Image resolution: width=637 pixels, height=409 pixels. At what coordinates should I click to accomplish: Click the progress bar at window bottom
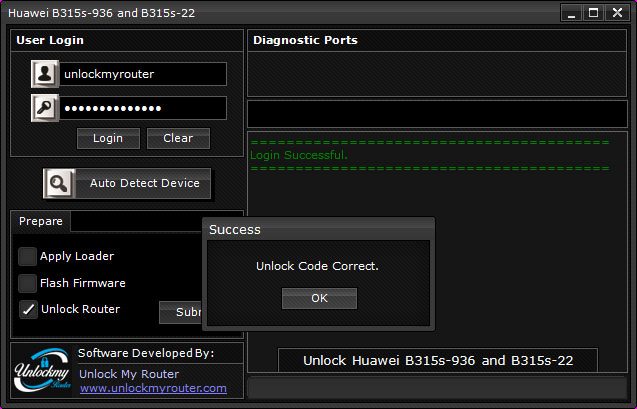[437, 387]
